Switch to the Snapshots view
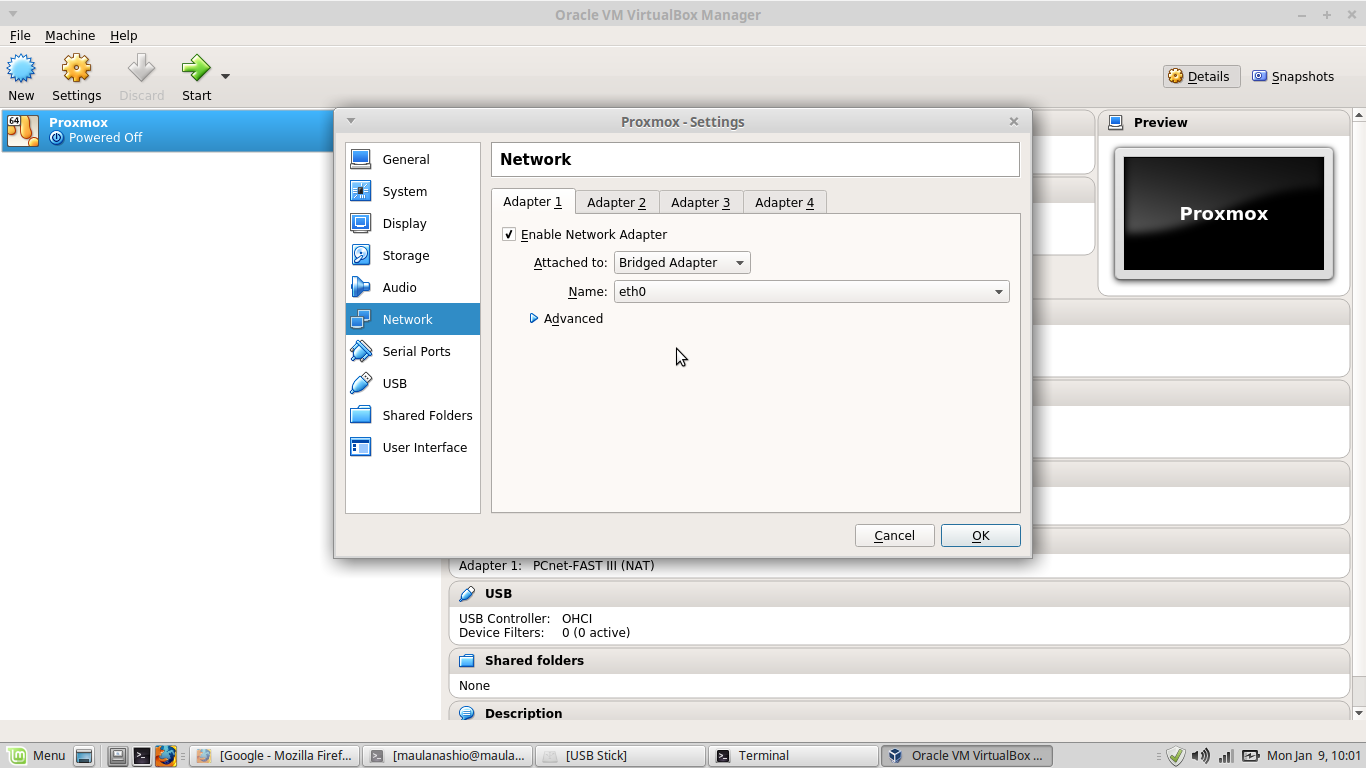The image size is (1366, 768). point(1293,76)
